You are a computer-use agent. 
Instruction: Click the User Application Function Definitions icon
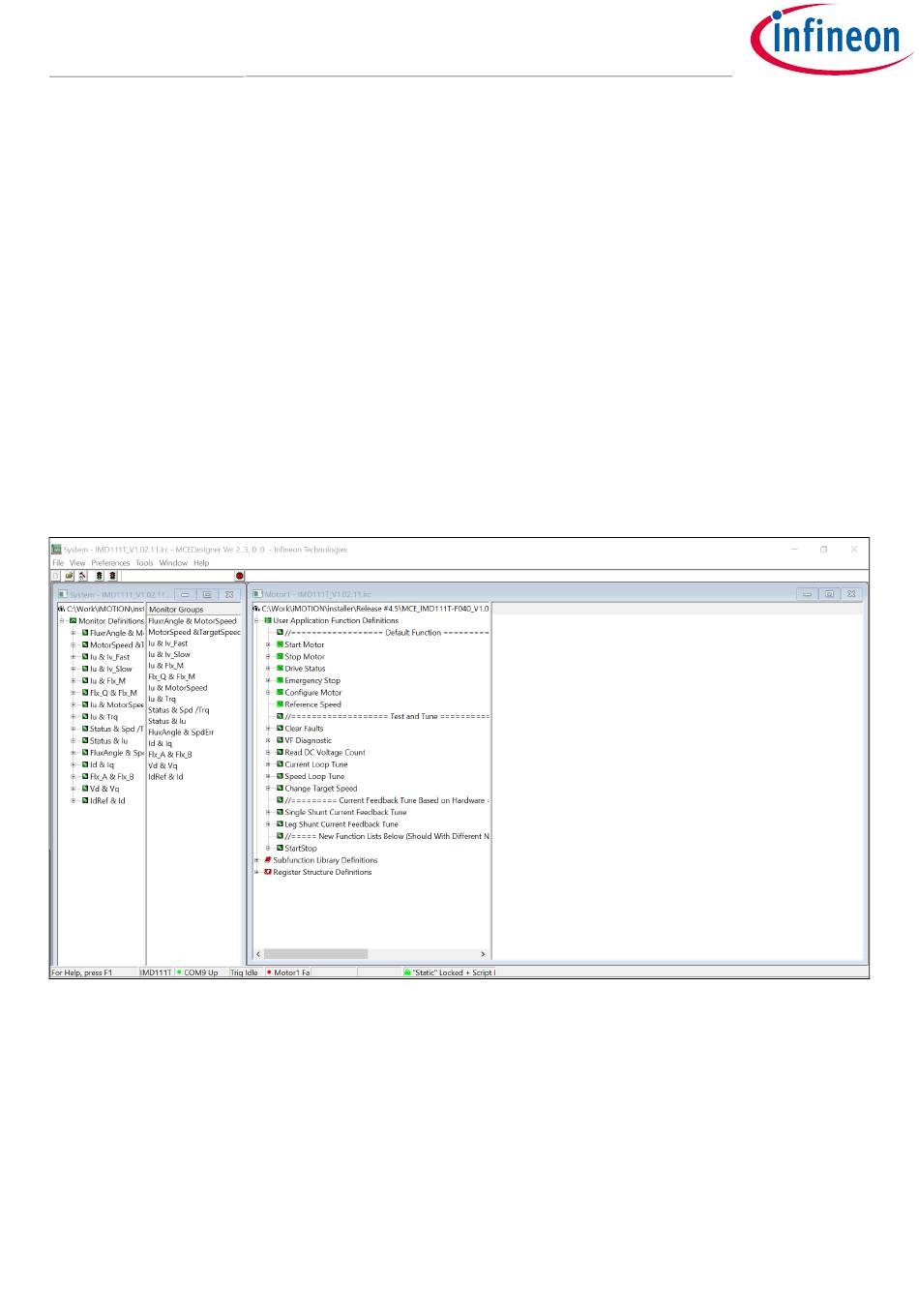coord(268,620)
